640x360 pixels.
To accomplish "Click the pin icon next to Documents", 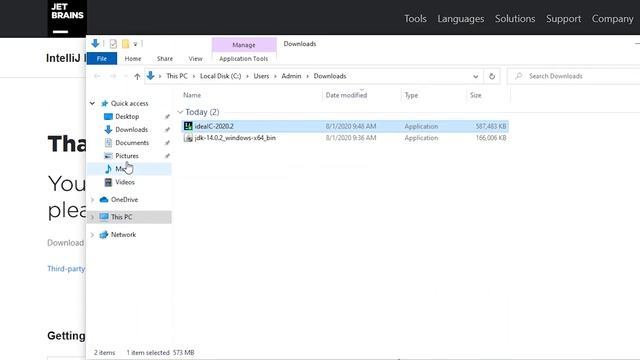I will [x=167, y=143].
